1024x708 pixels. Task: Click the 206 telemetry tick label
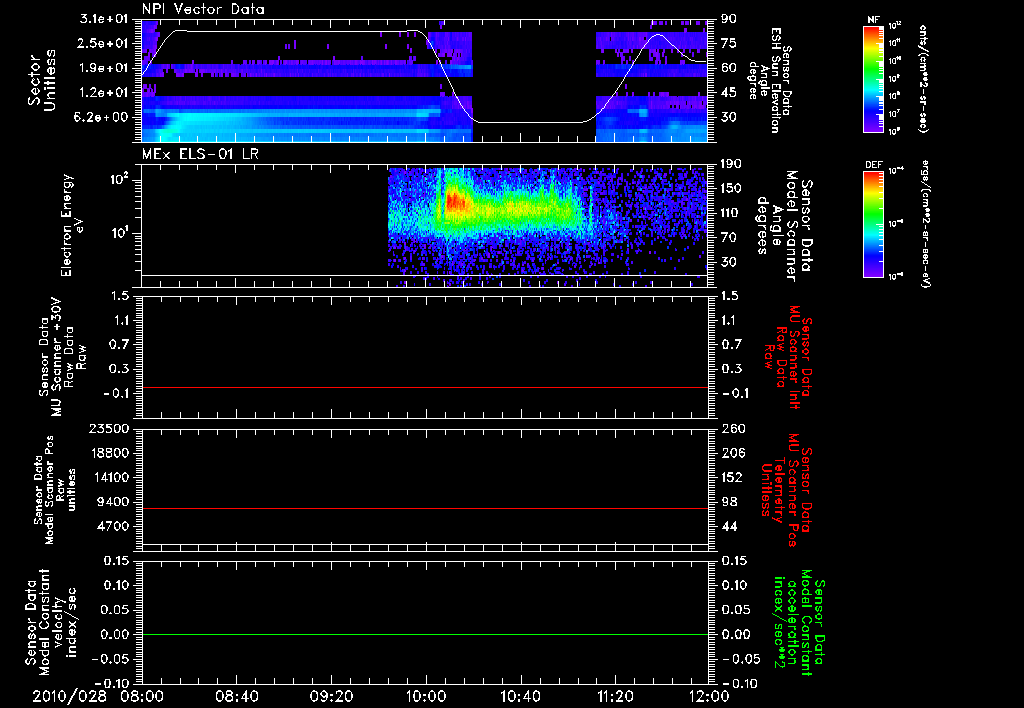pyautogui.click(x=731, y=453)
